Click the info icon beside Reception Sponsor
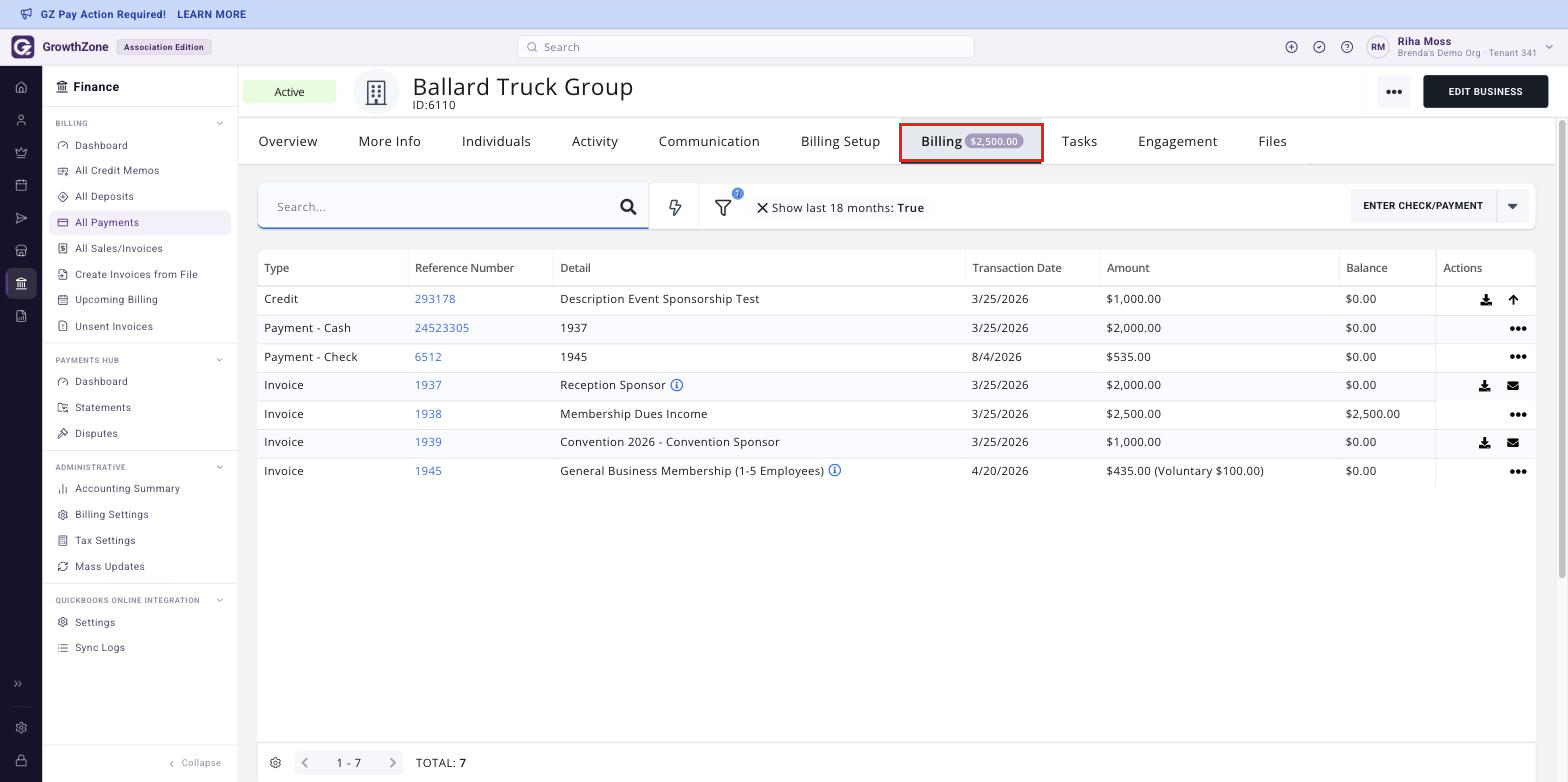1568x782 pixels. pyautogui.click(x=677, y=385)
